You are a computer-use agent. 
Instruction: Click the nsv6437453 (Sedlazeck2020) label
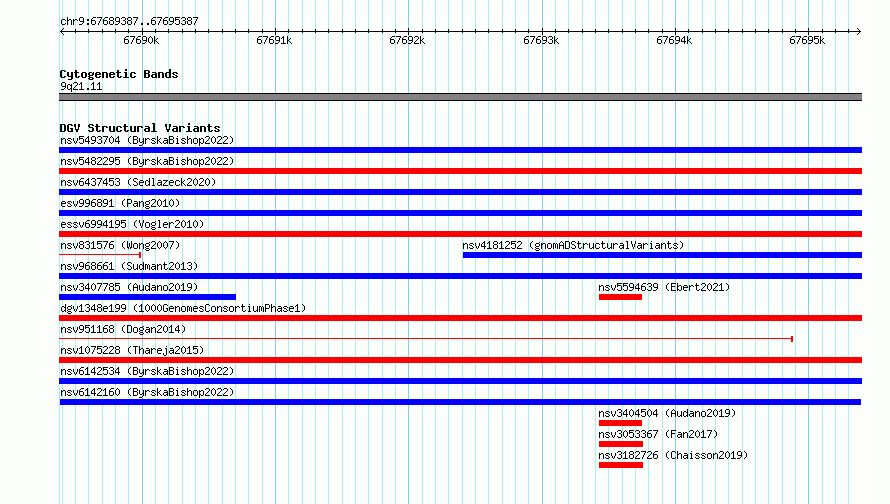click(x=138, y=182)
